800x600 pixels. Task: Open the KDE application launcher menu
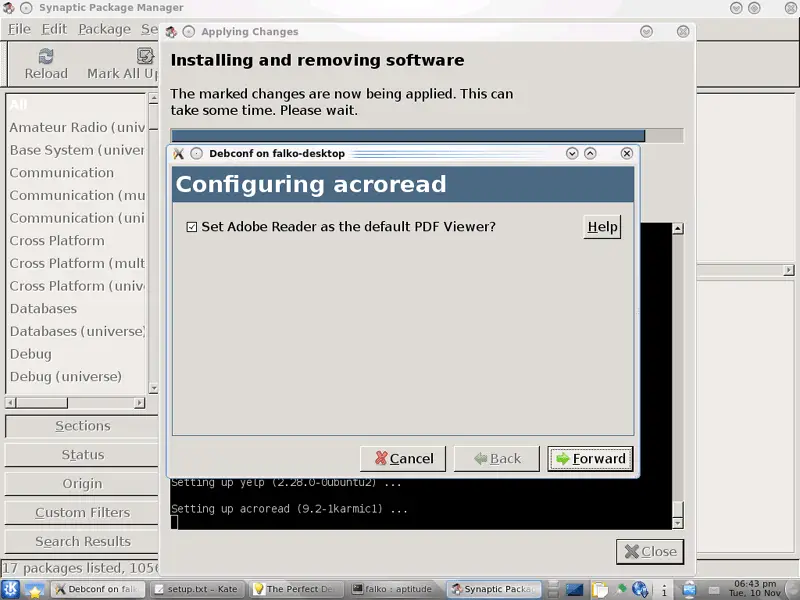coord(11,589)
